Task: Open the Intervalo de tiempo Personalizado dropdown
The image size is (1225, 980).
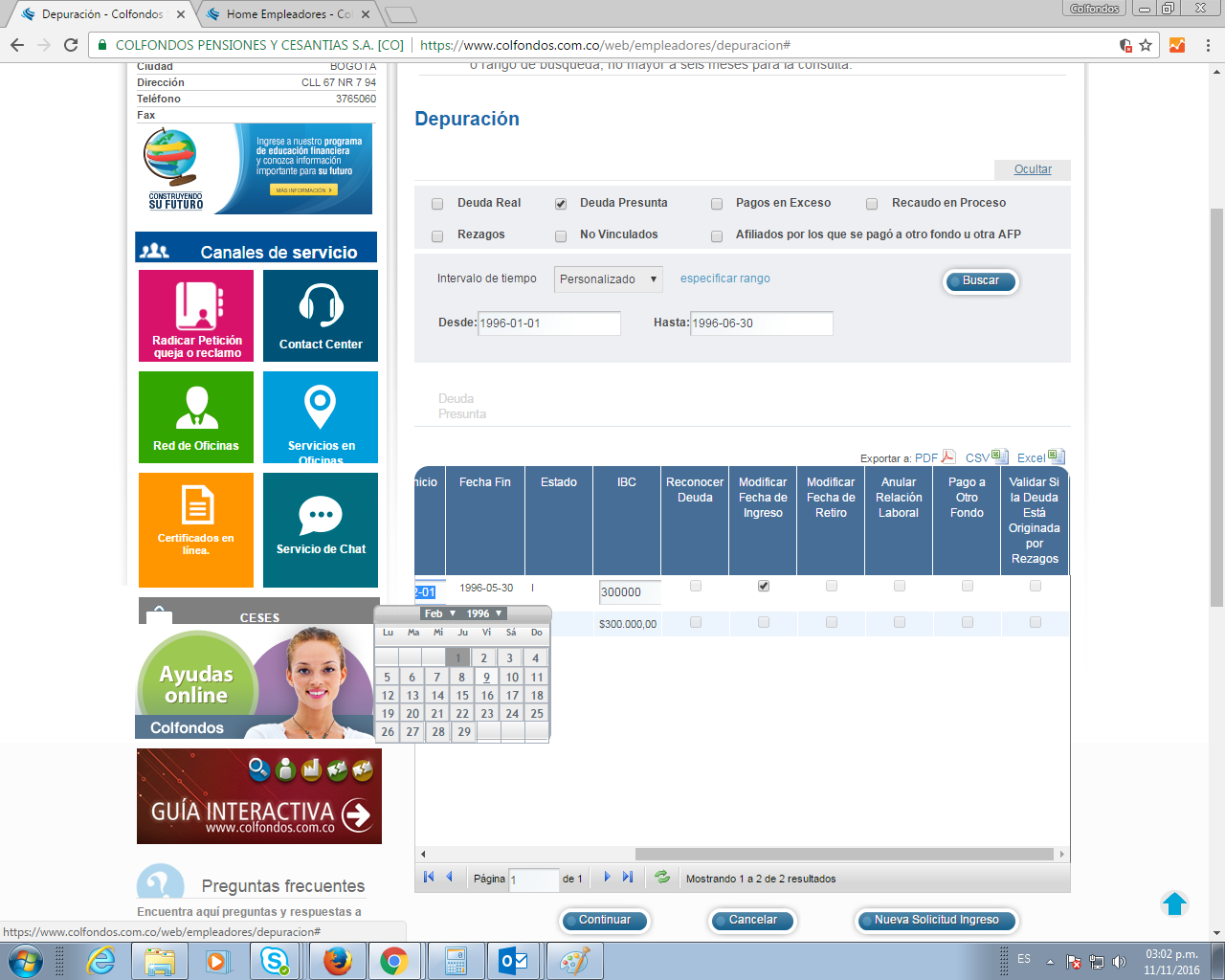Action: point(609,279)
